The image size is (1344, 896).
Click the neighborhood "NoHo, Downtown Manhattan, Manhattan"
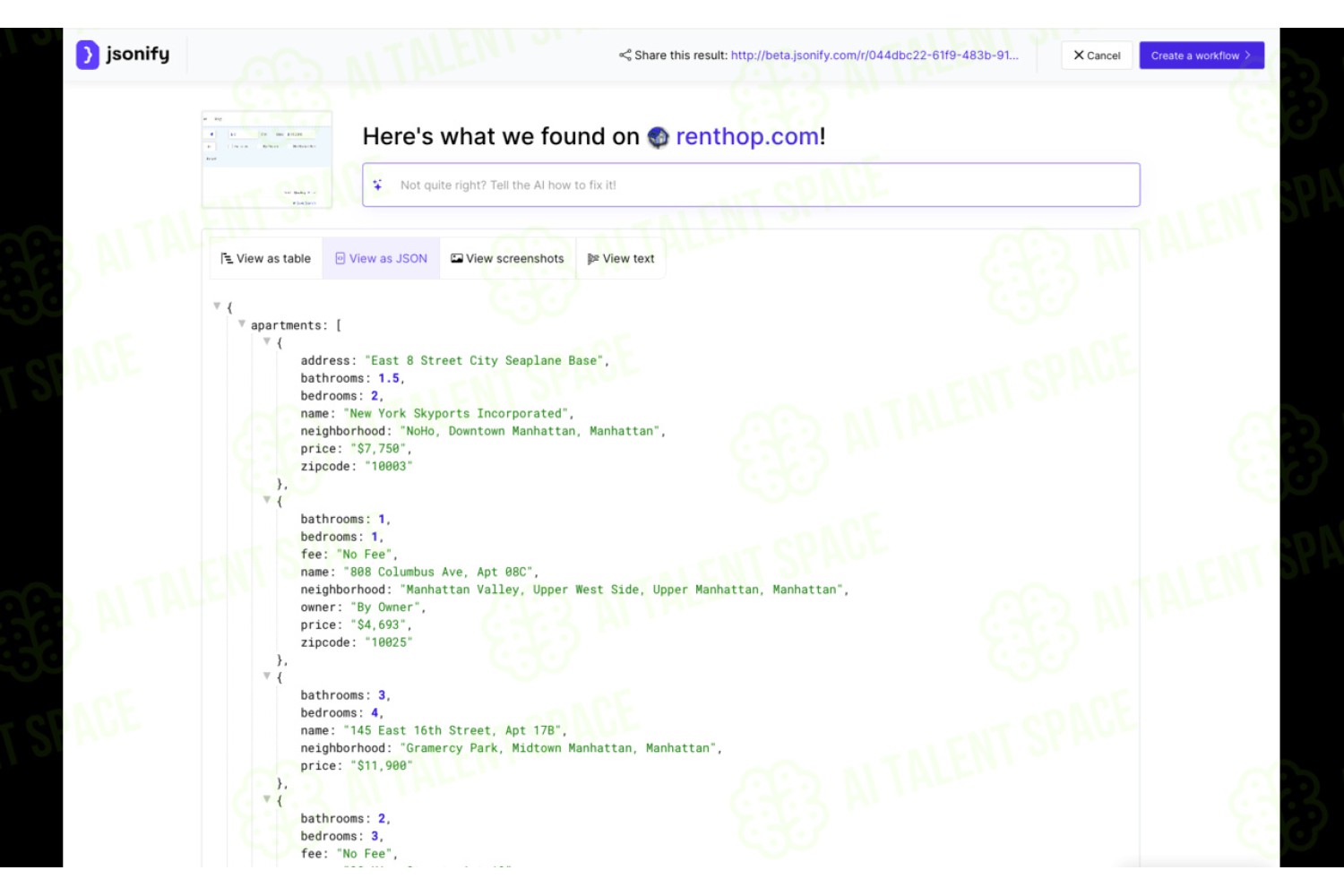tap(530, 431)
